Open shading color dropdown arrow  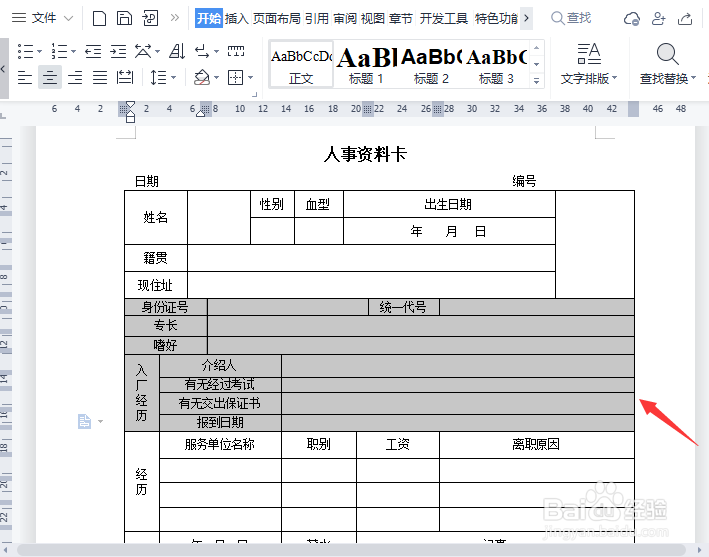[216, 77]
